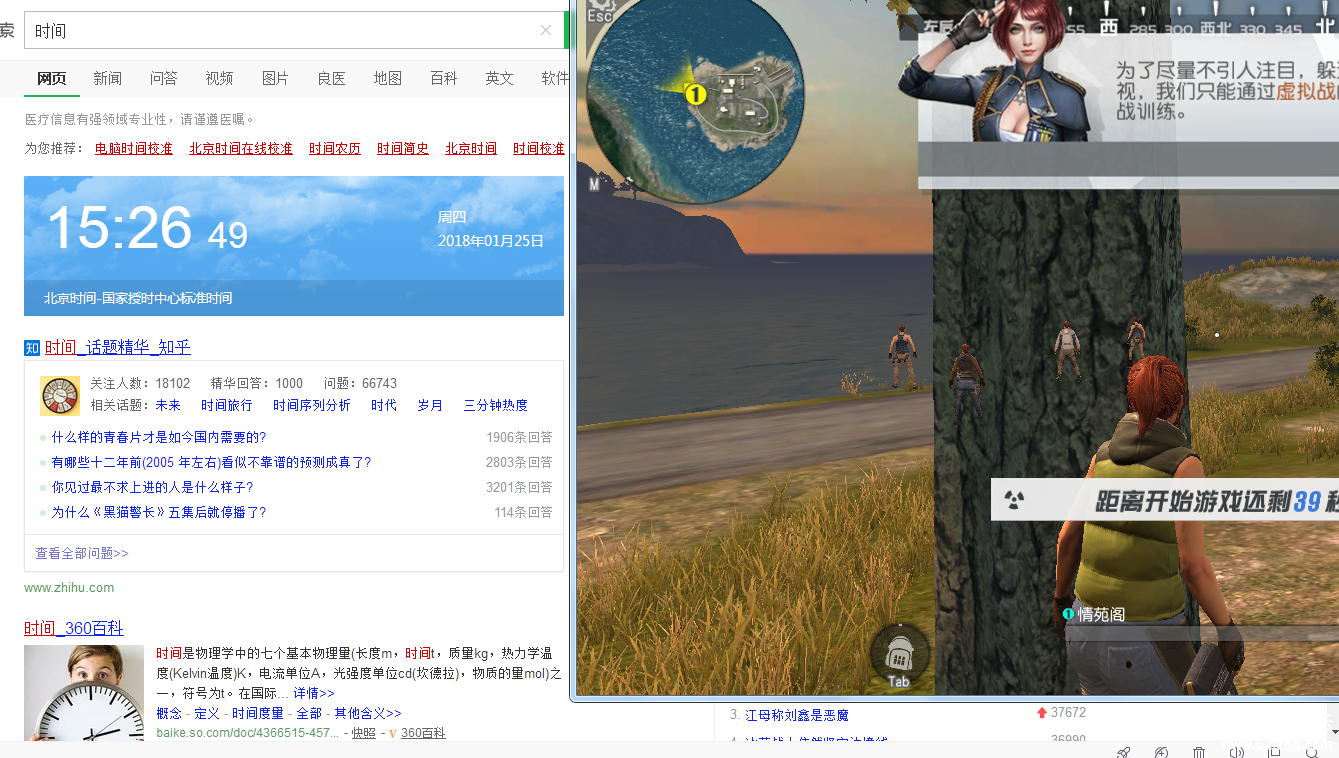Image resolution: width=1339 pixels, height=758 pixels.
Task: Switch to the 百科 tab
Action: [x=443, y=78]
